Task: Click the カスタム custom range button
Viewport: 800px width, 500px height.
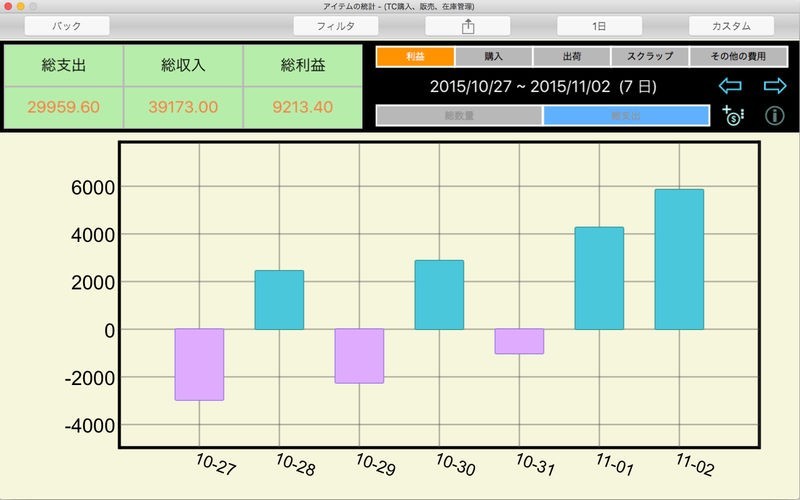Action: [732, 26]
